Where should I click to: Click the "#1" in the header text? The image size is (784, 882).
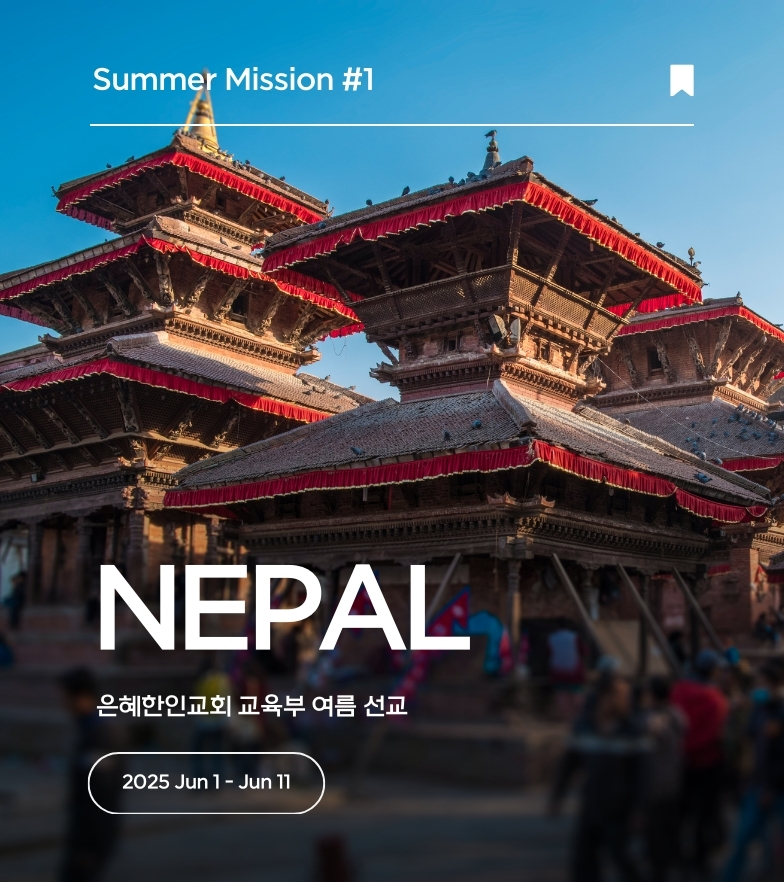click(358, 79)
